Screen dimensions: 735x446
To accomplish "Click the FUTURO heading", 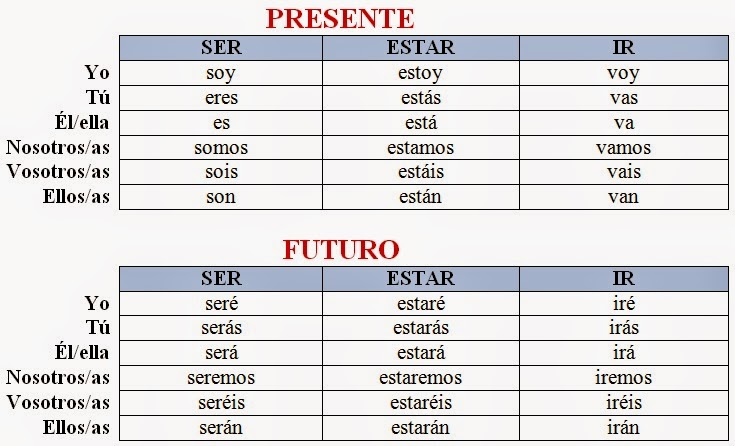I will [x=342, y=249].
